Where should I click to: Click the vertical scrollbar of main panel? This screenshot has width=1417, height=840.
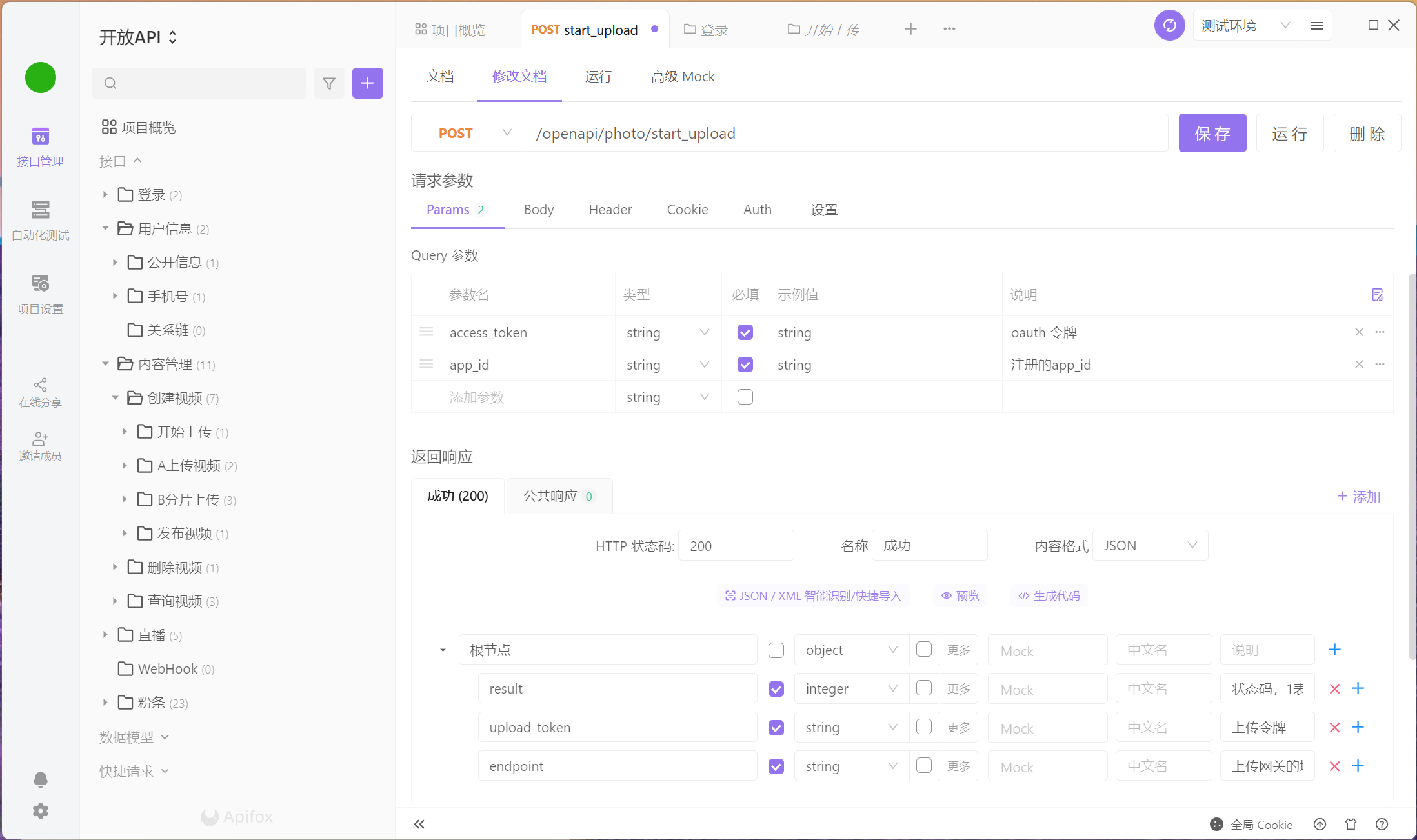(x=1412, y=466)
